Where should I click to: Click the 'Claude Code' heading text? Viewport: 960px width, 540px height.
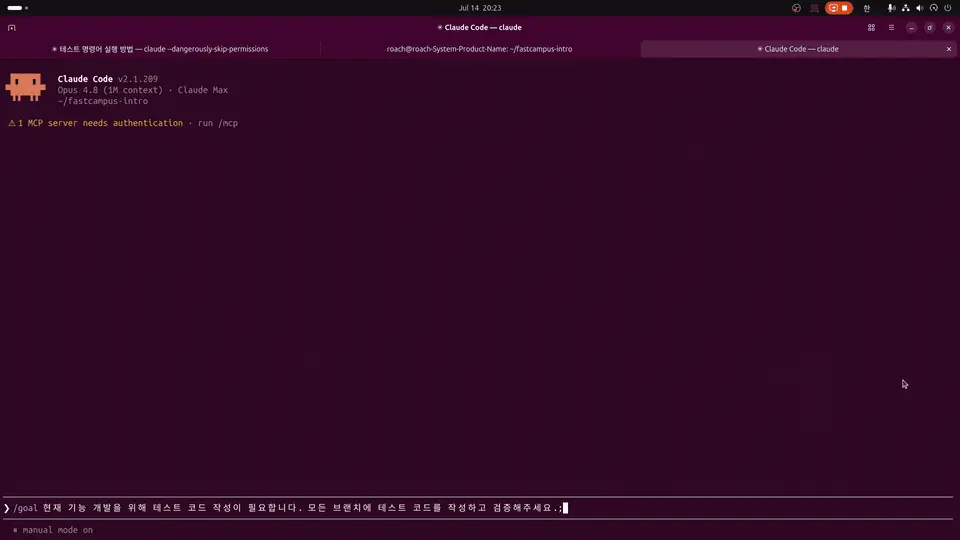click(85, 79)
